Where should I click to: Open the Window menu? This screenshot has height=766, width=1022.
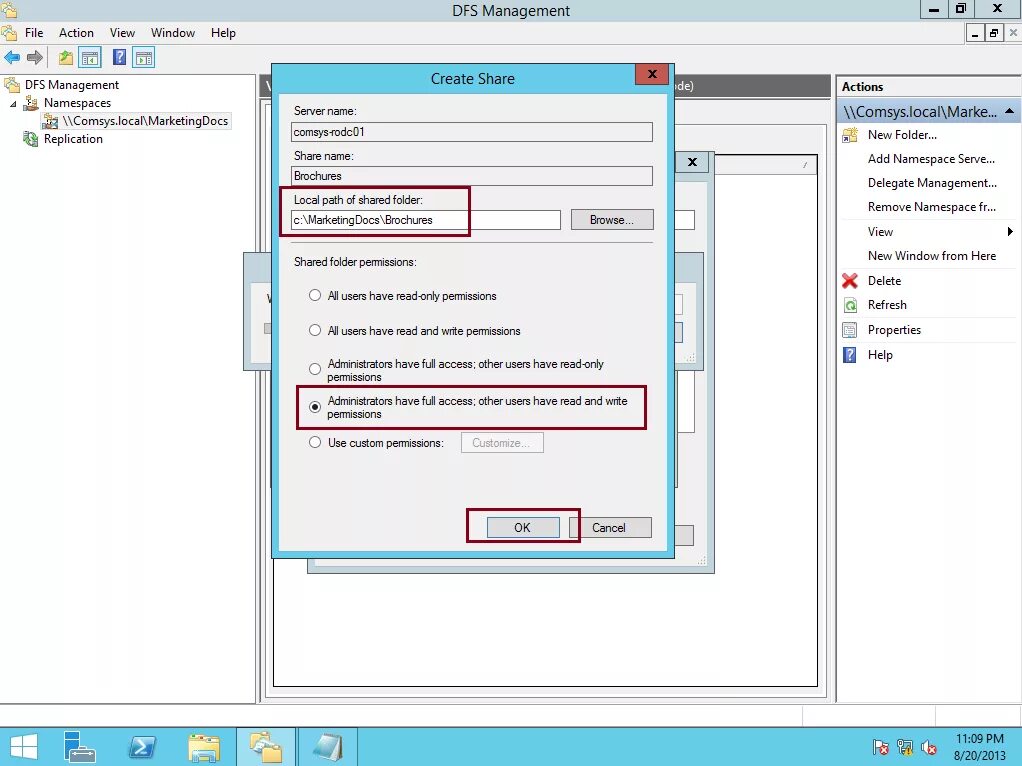173,33
